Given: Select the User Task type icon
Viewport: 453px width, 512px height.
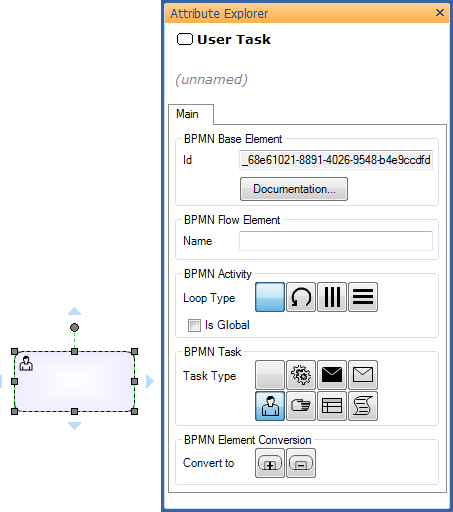Looking at the screenshot, I should 270,406.
